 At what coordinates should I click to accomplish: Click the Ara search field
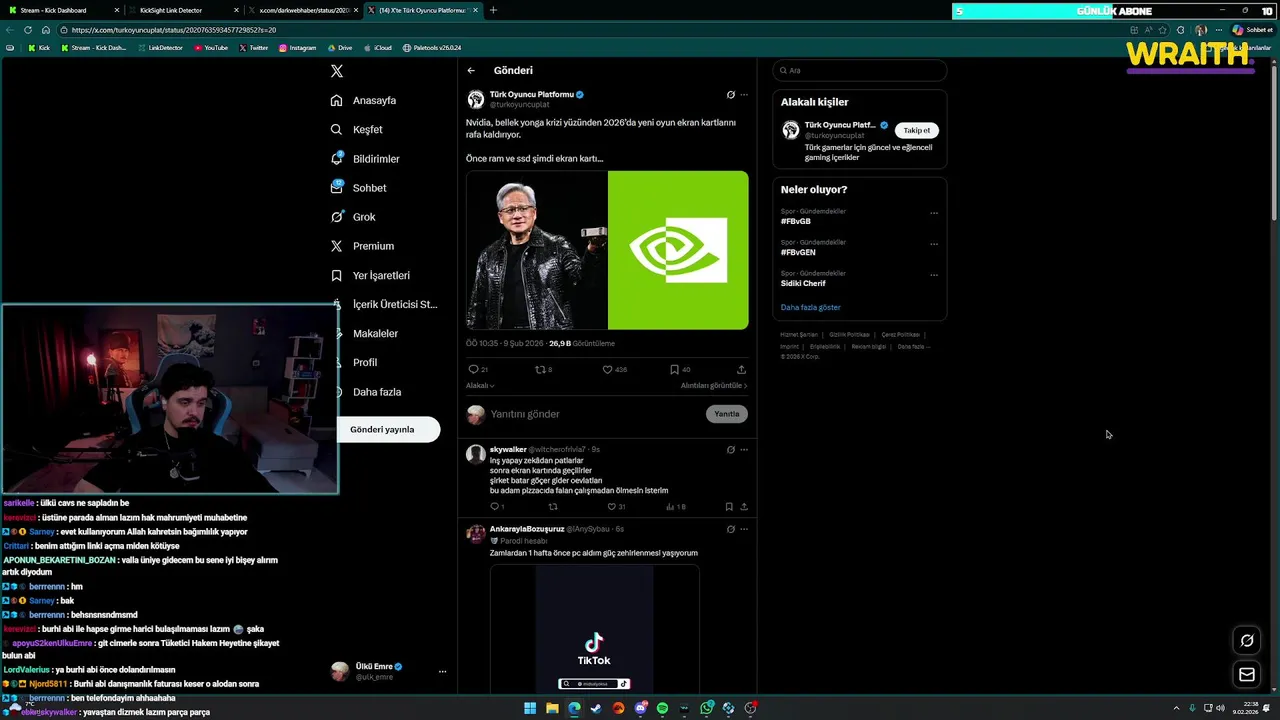(860, 71)
